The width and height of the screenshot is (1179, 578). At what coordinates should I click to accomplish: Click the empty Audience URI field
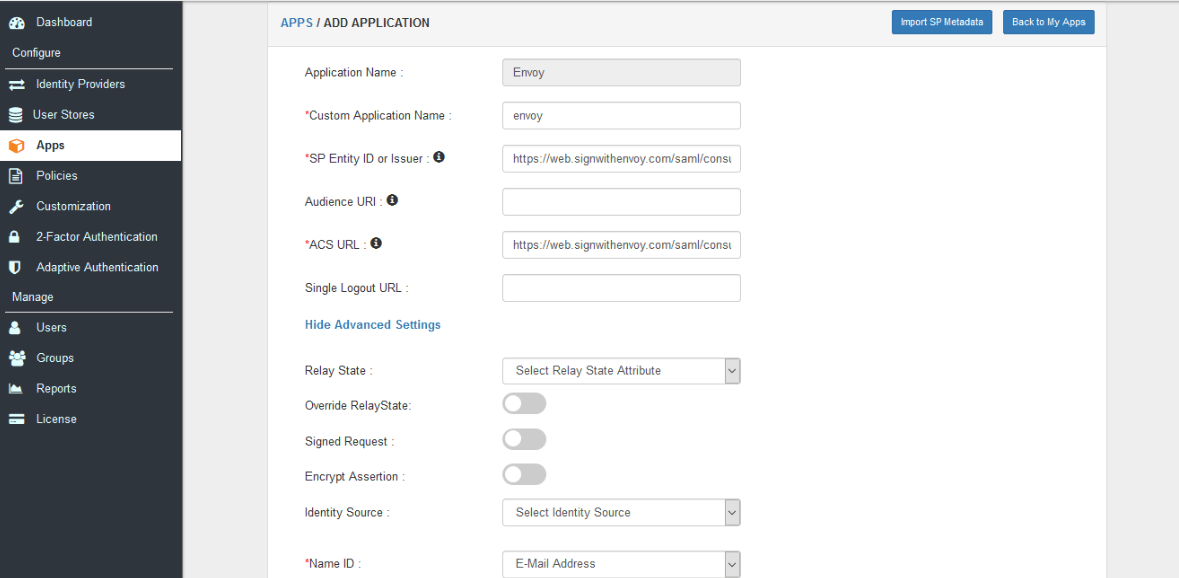[x=621, y=201]
